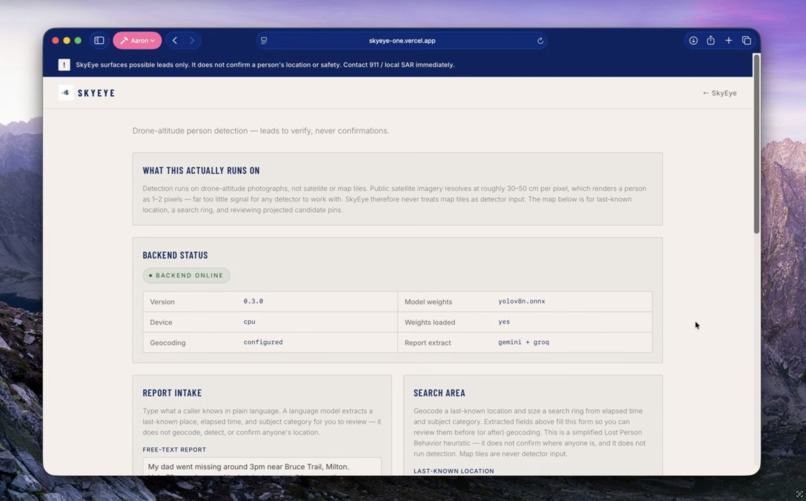Select the device value cpu
This screenshot has height=501, width=806.
coord(249,322)
